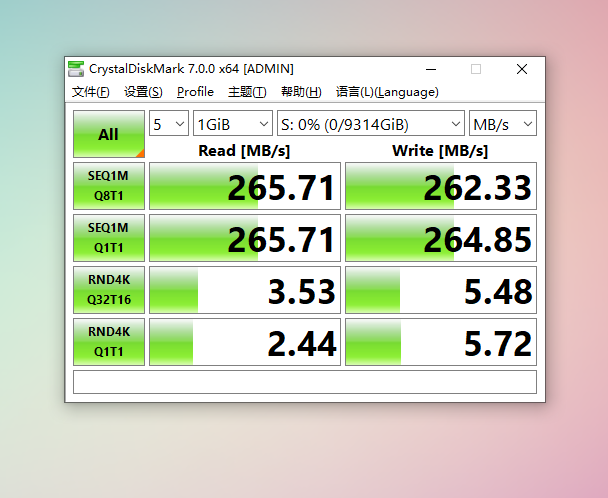Open the unit dropdown showing MB/s
This screenshot has width=608, height=498.
coord(503,123)
